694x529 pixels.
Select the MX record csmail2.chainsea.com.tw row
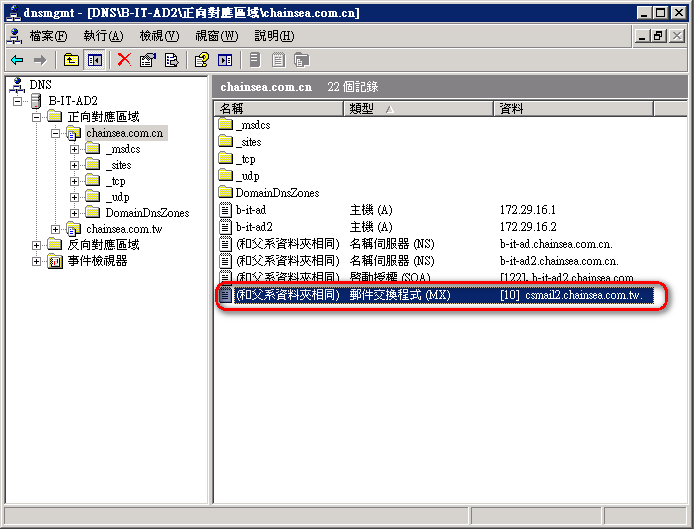pyautogui.click(x=436, y=295)
